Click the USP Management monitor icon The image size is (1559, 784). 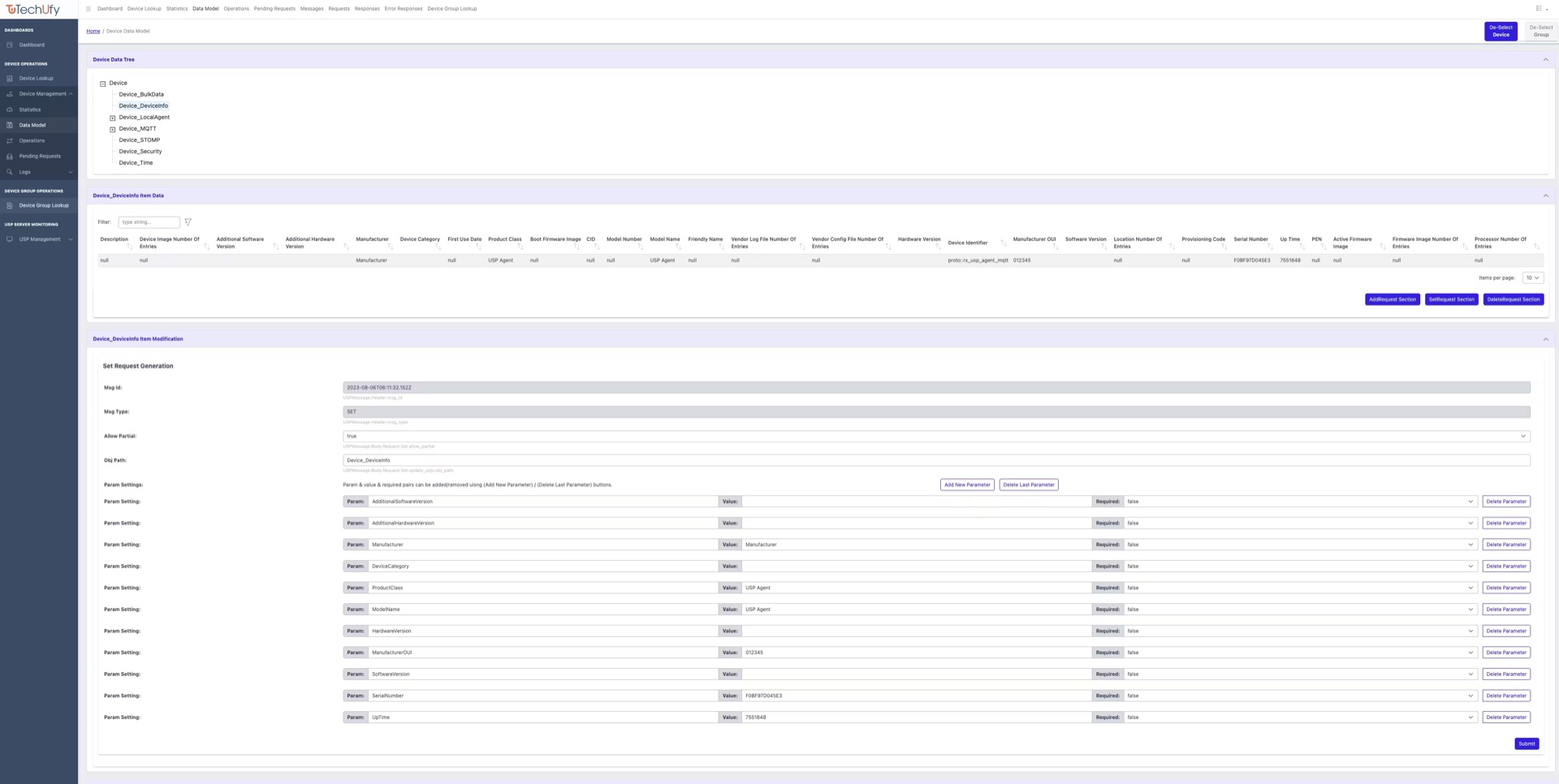point(10,239)
